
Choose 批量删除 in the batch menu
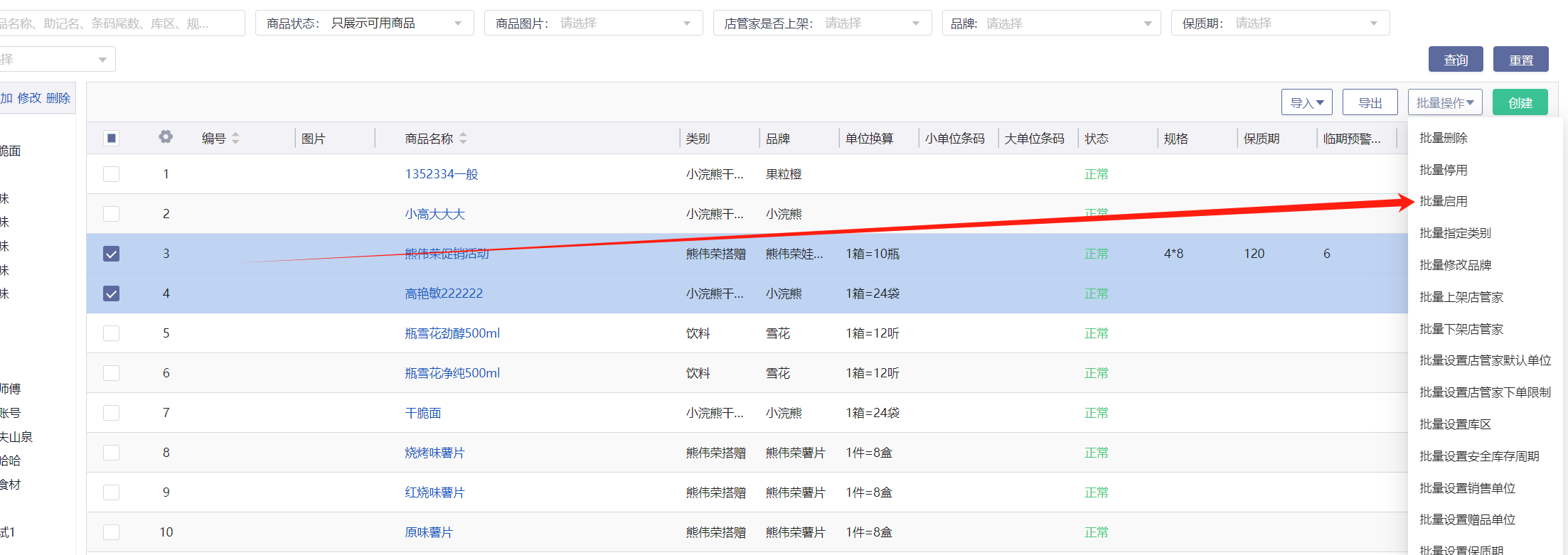1444,138
